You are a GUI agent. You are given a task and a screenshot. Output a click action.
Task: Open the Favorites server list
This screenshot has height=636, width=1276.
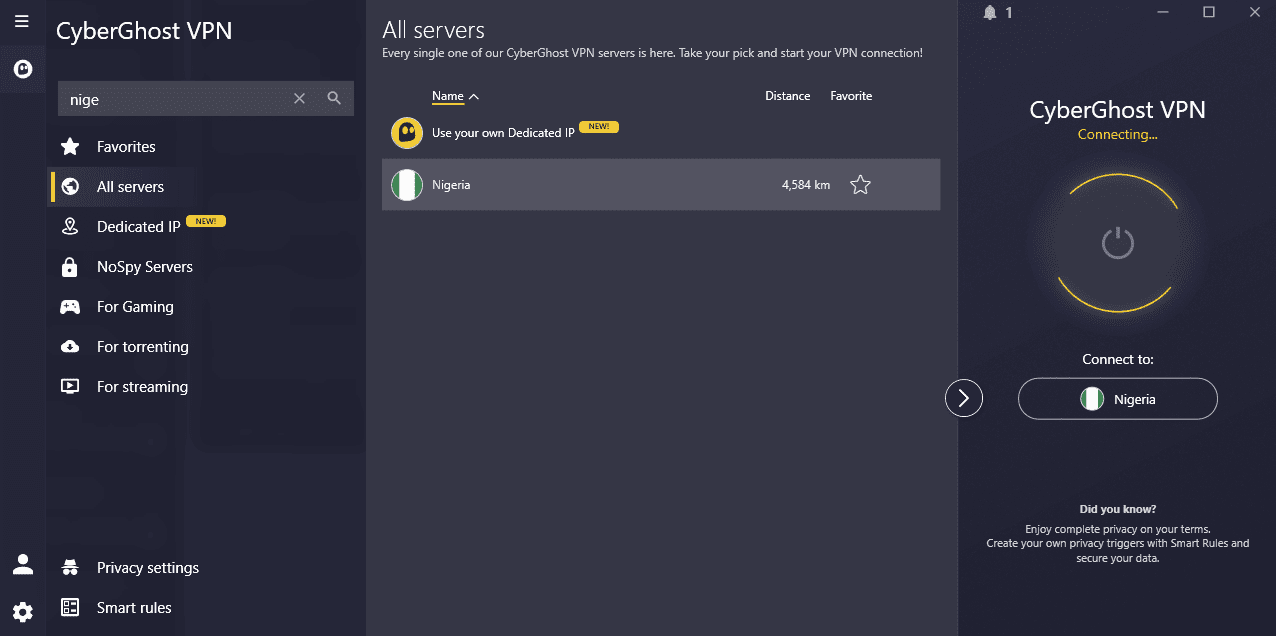click(x=126, y=147)
